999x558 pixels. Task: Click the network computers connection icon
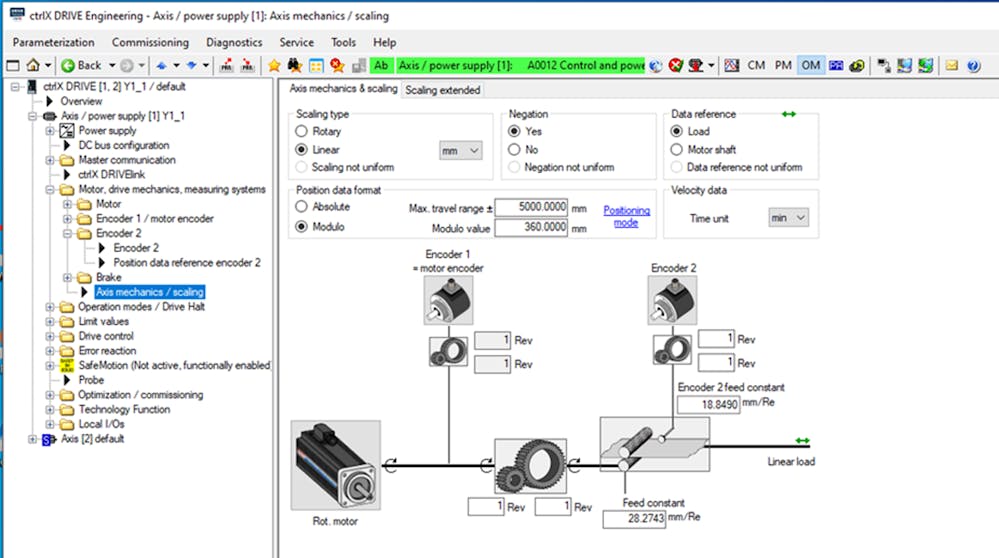[884, 65]
